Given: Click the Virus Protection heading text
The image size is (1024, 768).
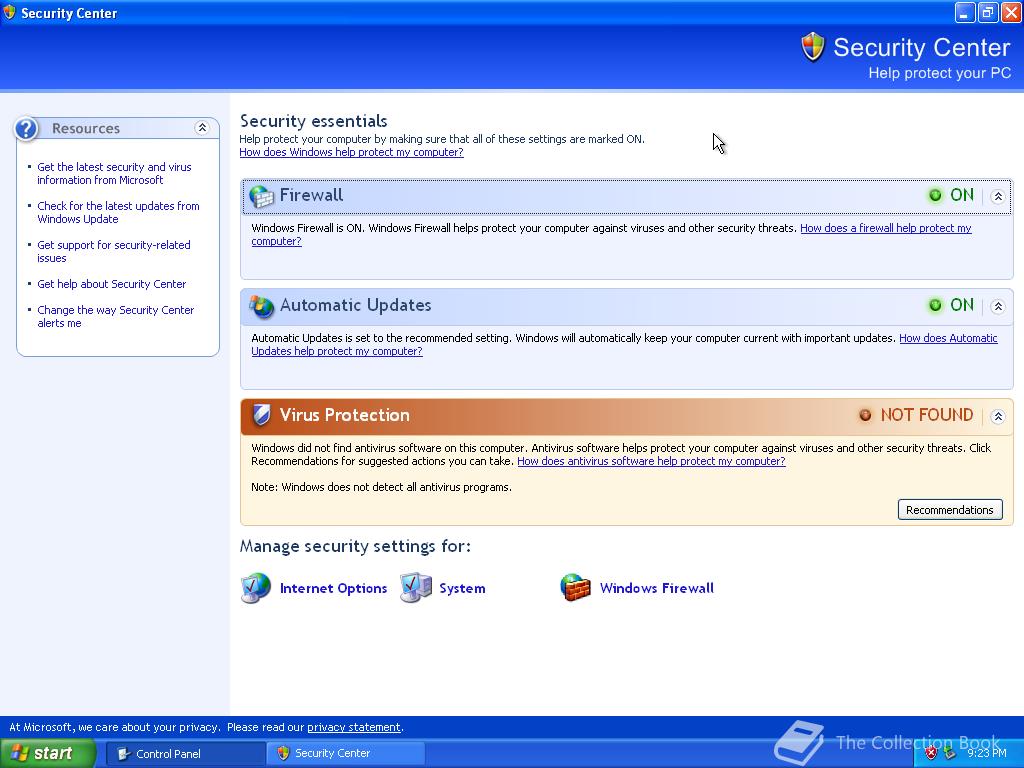Looking at the screenshot, I should 344,415.
